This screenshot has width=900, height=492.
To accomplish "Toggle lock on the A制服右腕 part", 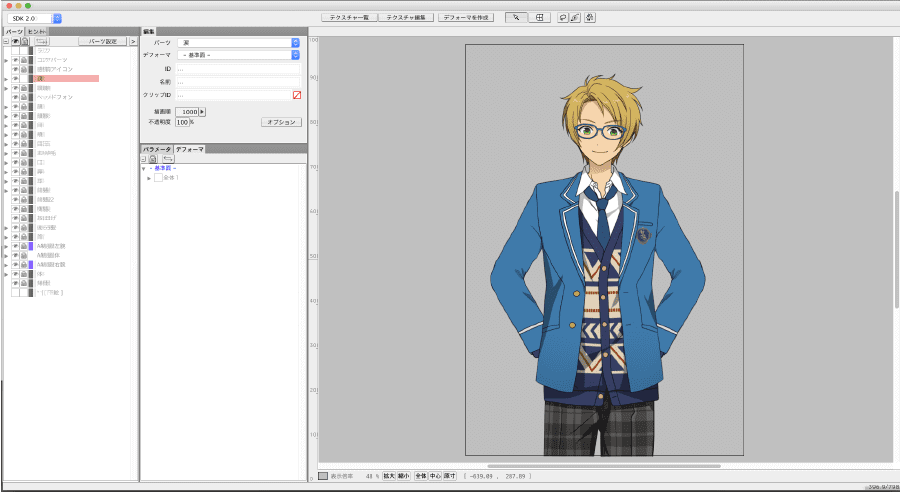I will (24, 265).
